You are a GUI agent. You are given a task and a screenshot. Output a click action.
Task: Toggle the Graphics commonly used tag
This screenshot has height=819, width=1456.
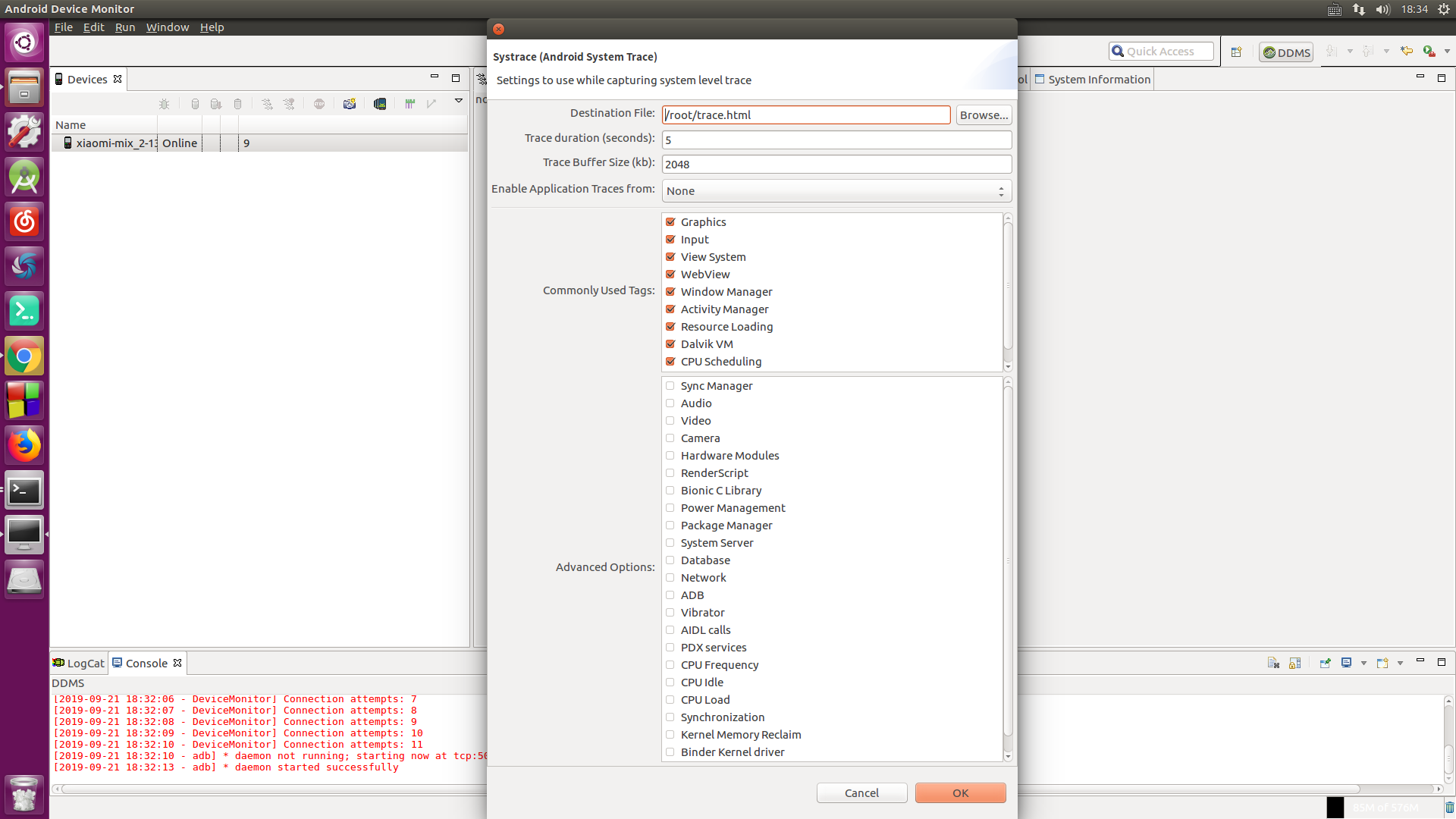pos(670,221)
